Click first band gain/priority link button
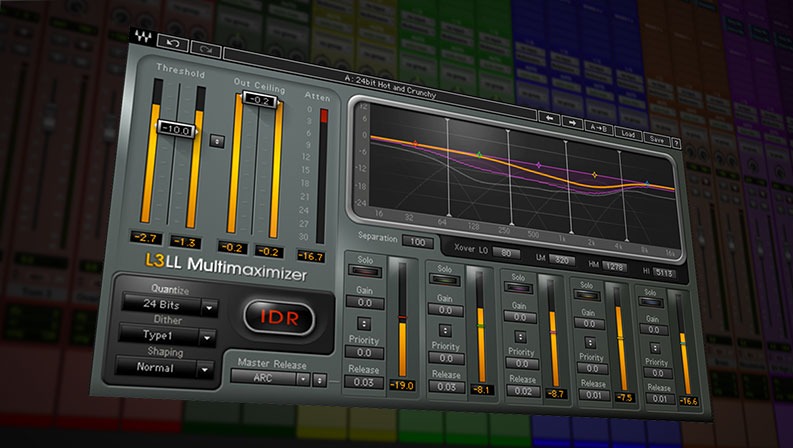 click(x=364, y=323)
